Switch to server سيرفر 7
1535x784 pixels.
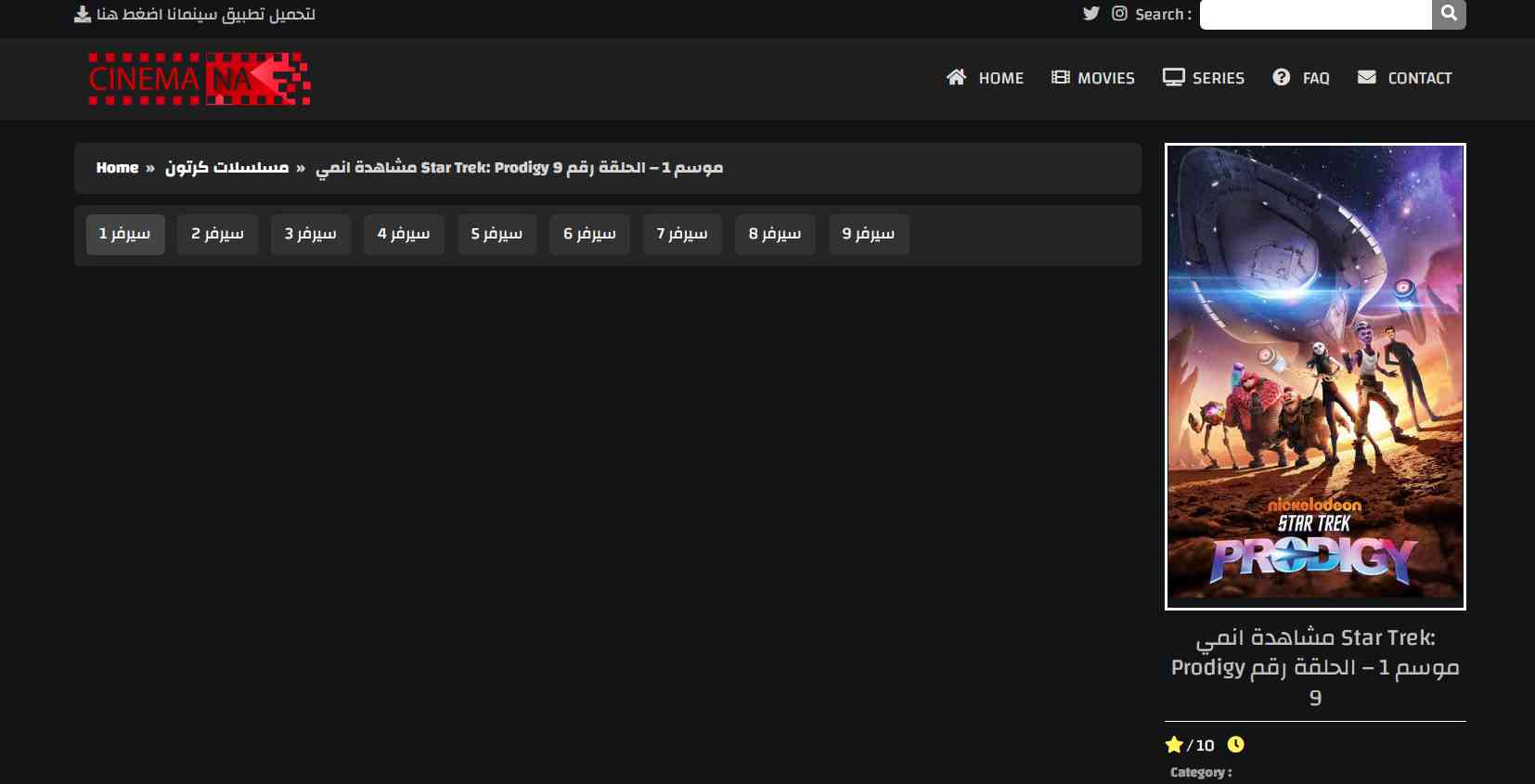point(682,235)
